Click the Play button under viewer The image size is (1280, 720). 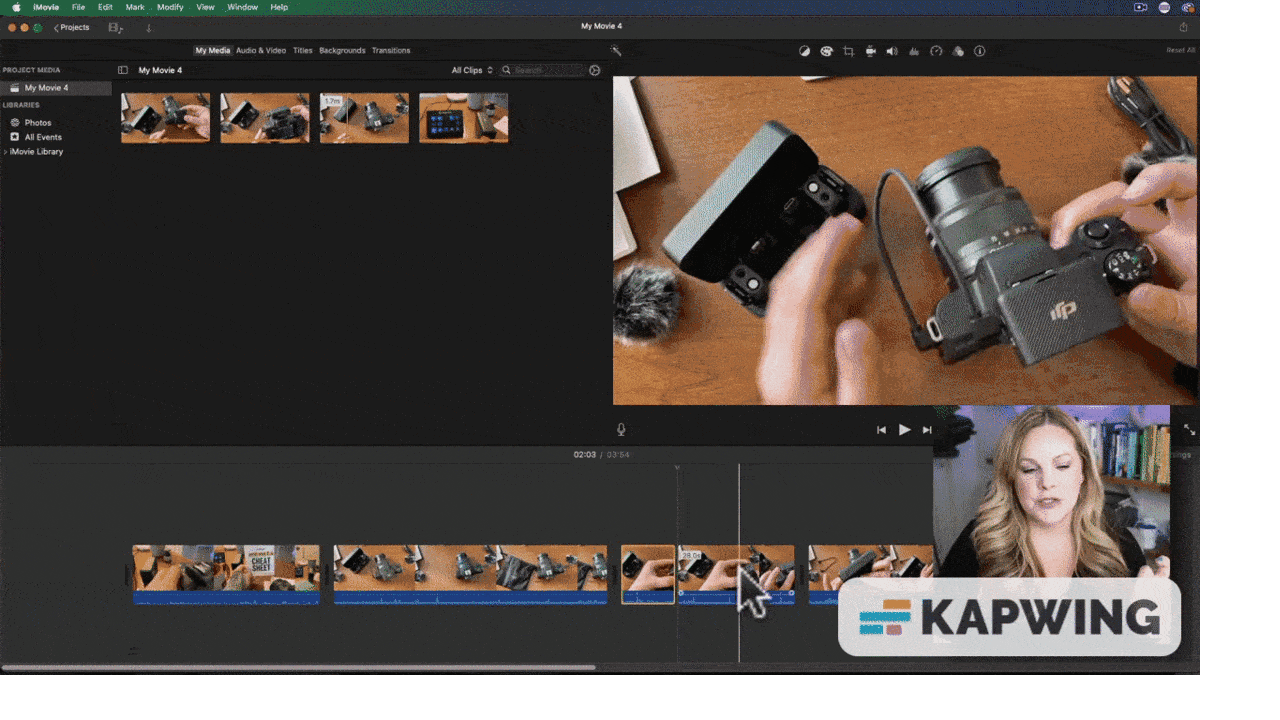coord(904,430)
